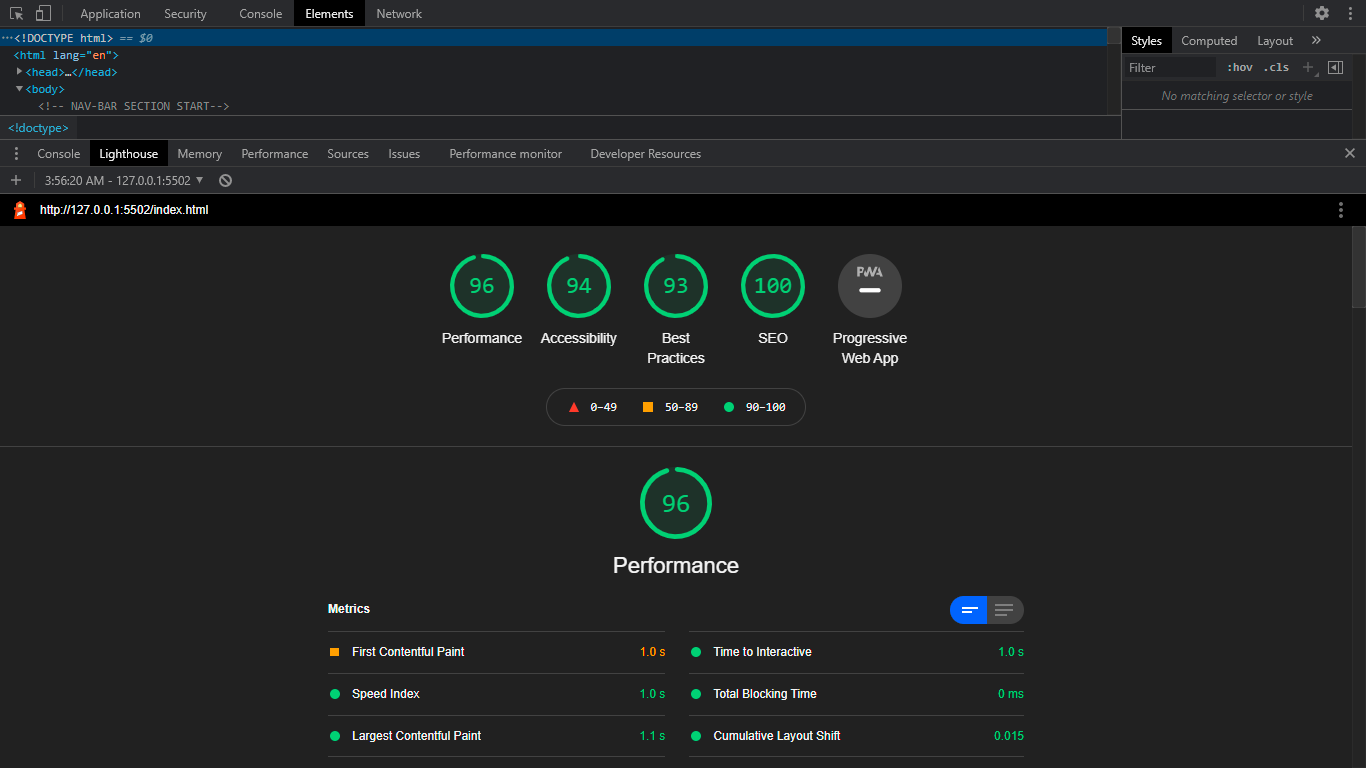Viewport: 1366px width, 768px height.
Task: Click the <!doctype> breadcrumb
Action: (x=39, y=128)
